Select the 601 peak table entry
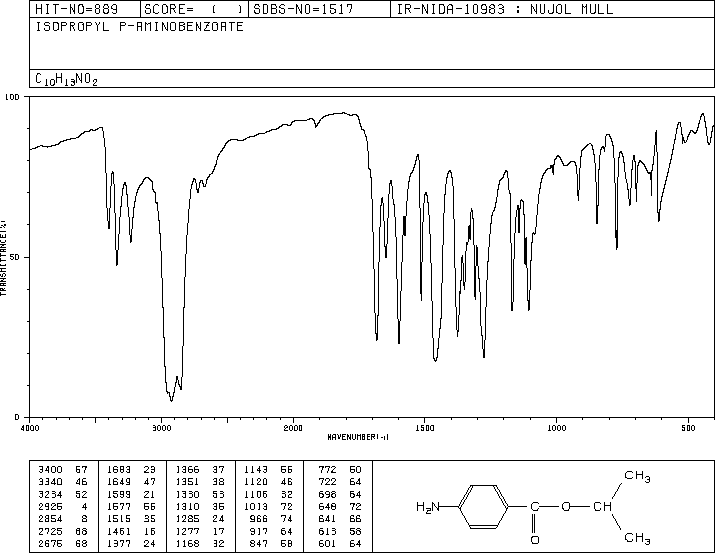 [x=340, y=544]
